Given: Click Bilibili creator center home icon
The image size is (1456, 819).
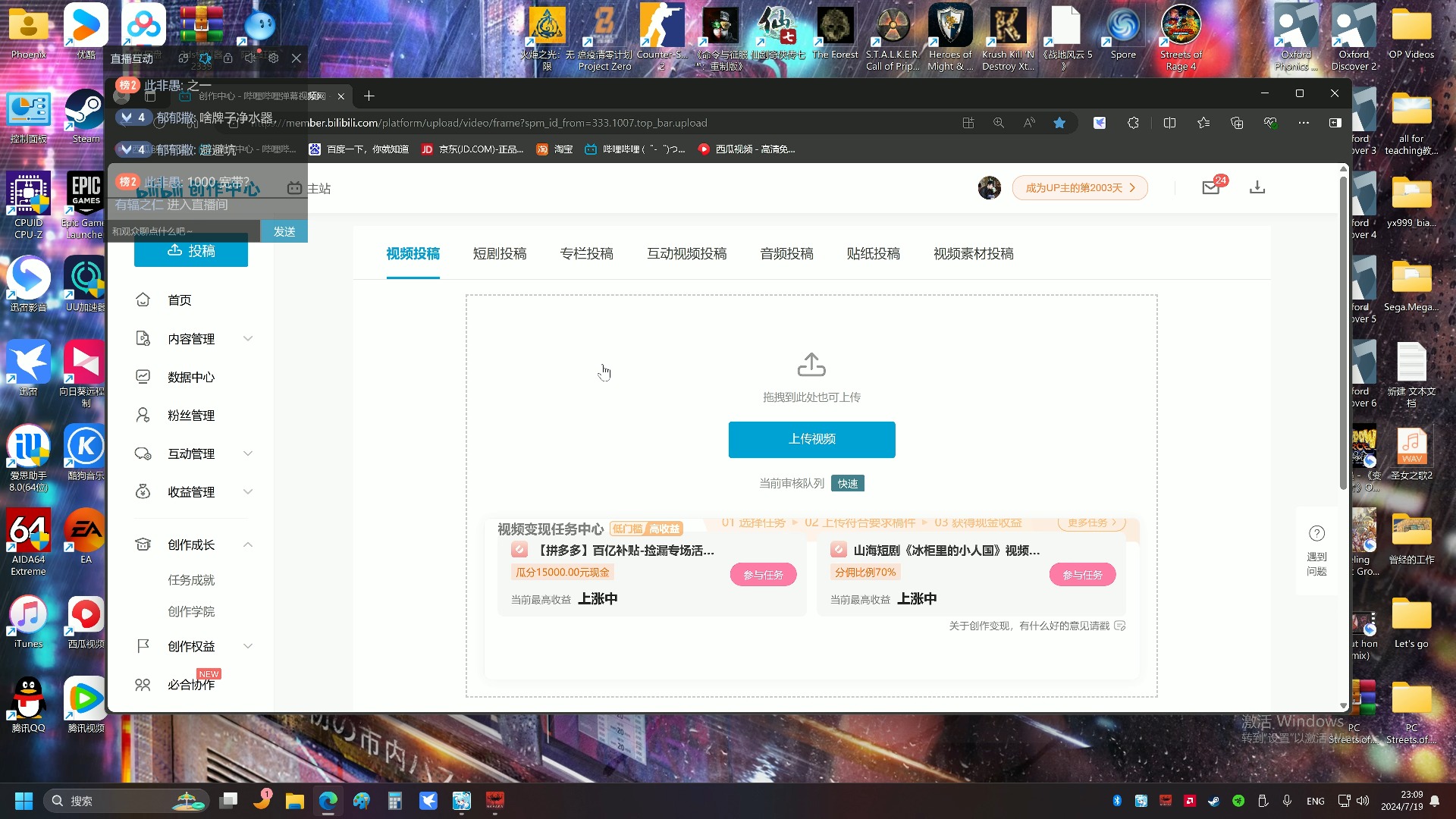Looking at the screenshot, I should [x=145, y=300].
